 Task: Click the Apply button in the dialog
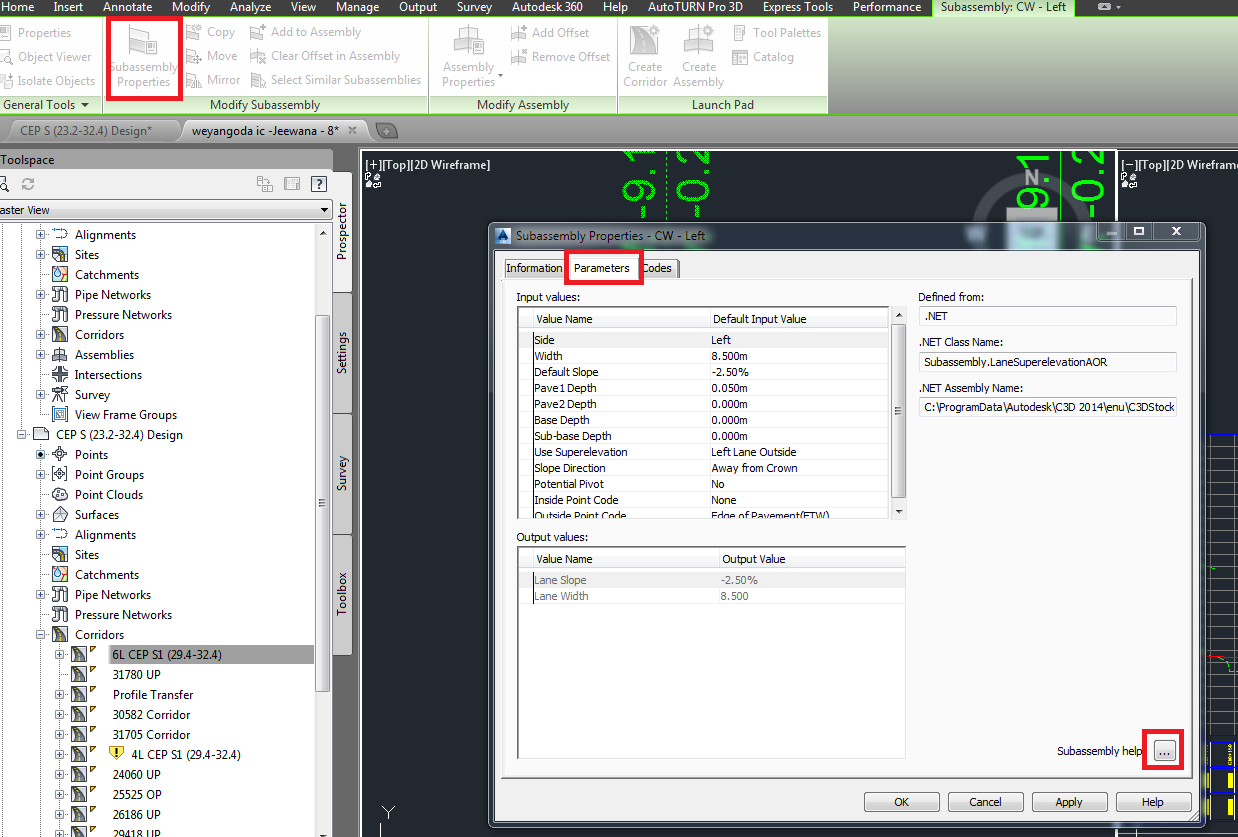tap(1069, 801)
